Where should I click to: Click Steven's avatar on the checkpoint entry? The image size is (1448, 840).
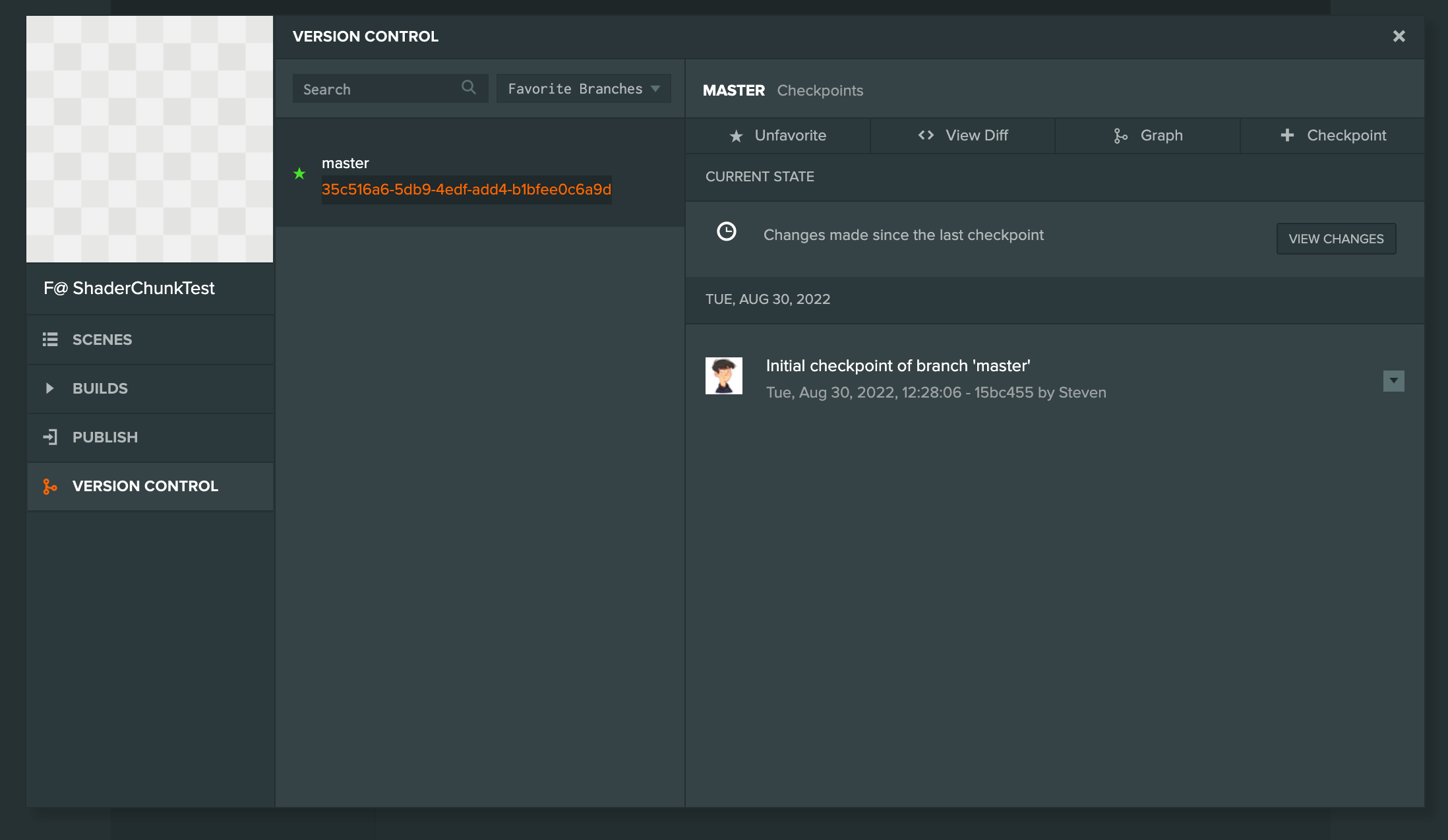pos(723,376)
